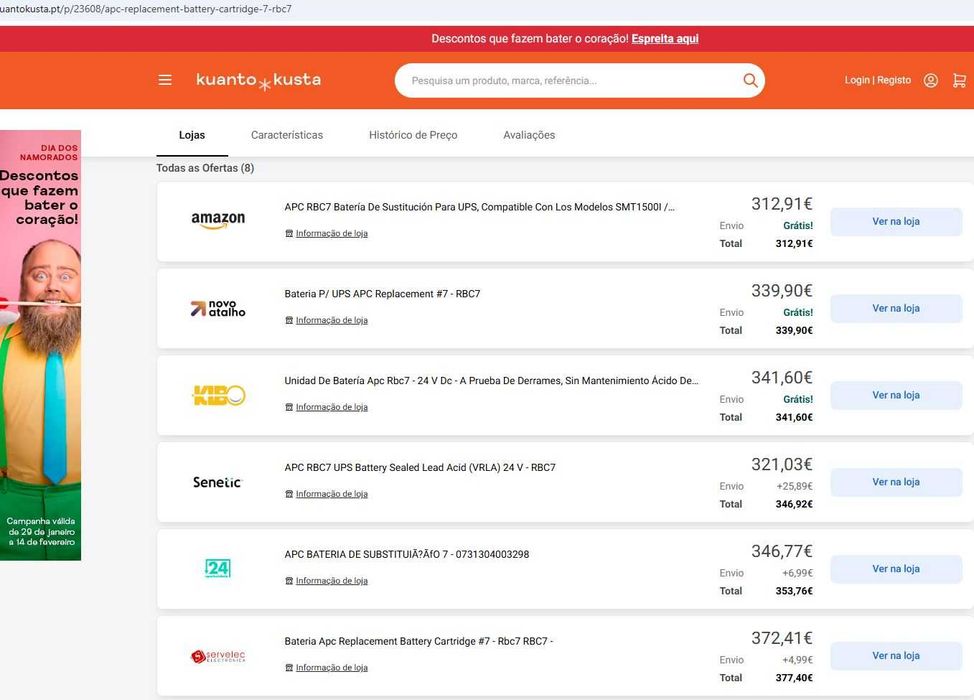This screenshot has height=700, width=974.
Task: Open Bateria Apc Replacement Battery Cartridge #7 title
Action: [419, 641]
